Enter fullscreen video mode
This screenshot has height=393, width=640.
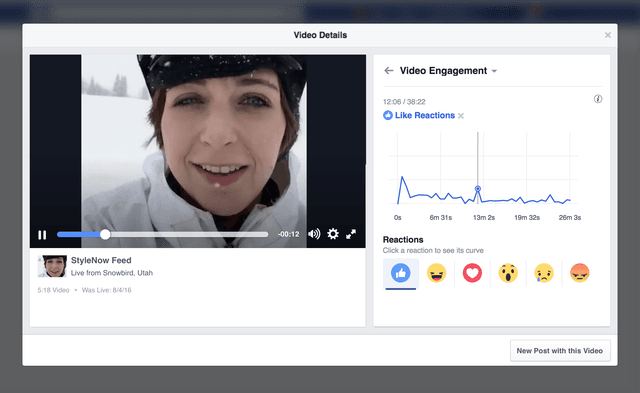pos(351,234)
